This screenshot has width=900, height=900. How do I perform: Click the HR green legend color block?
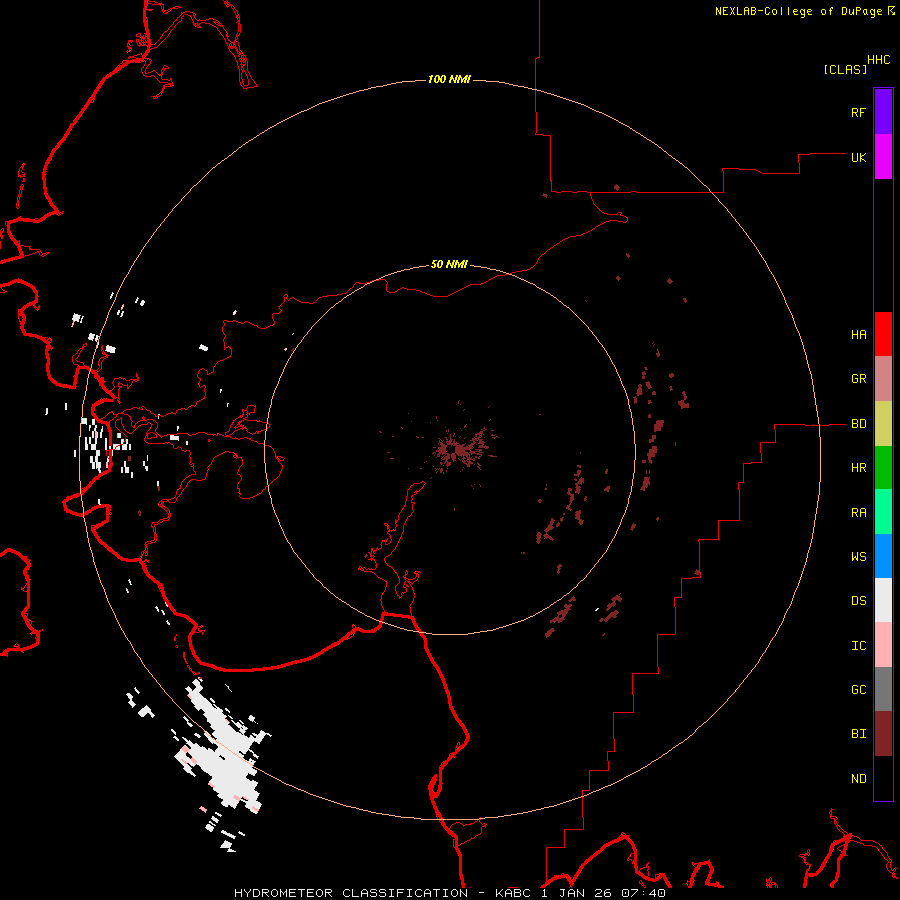point(883,467)
